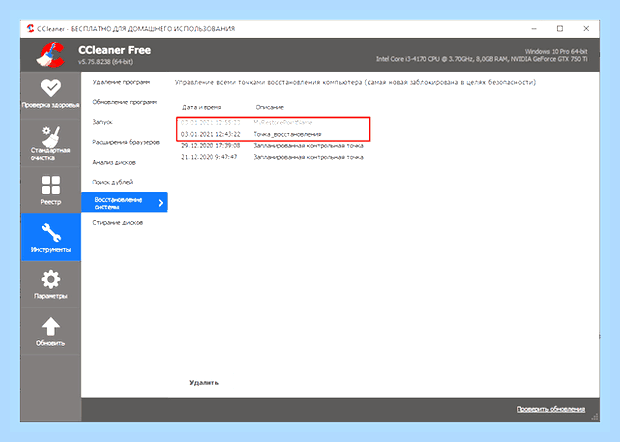Image resolution: width=620 pixels, height=442 pixels.
Task: Select restore point dated 29.12.2020 17:39:08
Action: pyautogui.click(x=272, y=145)
